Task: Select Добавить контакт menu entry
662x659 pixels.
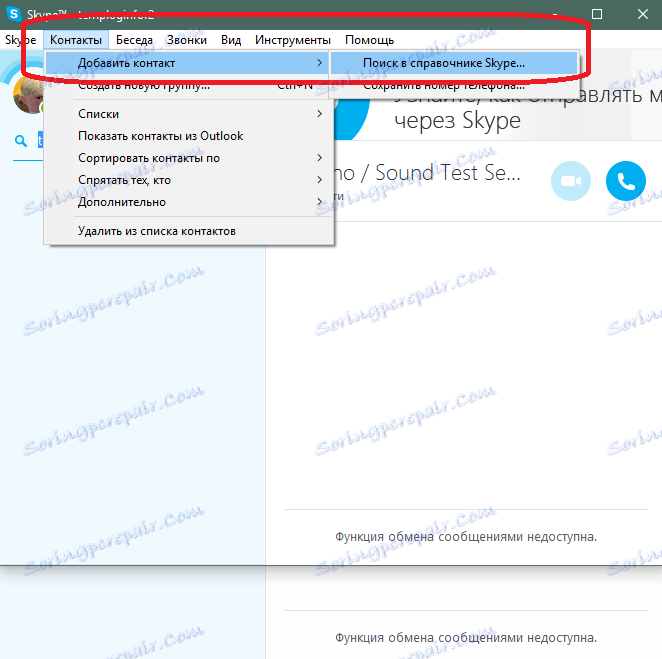Action: pos(186,63)
